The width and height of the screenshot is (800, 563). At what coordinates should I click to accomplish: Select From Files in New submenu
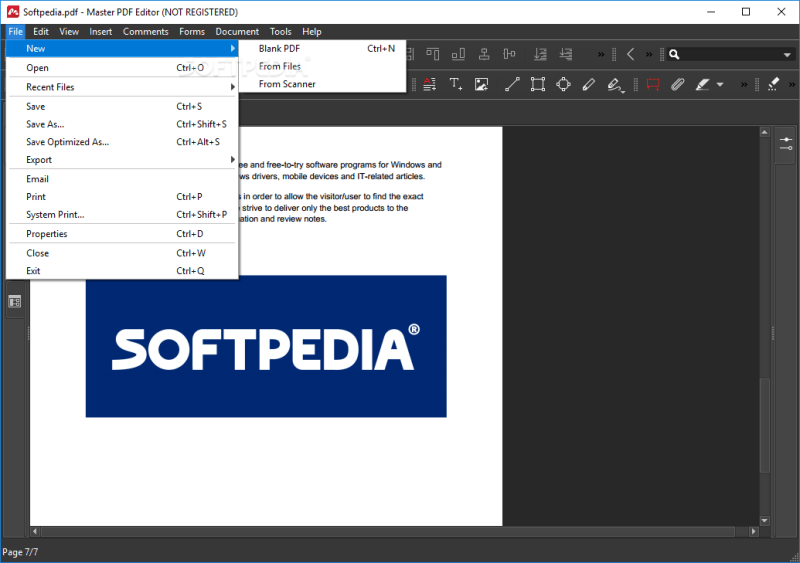(x=322, y=66)
